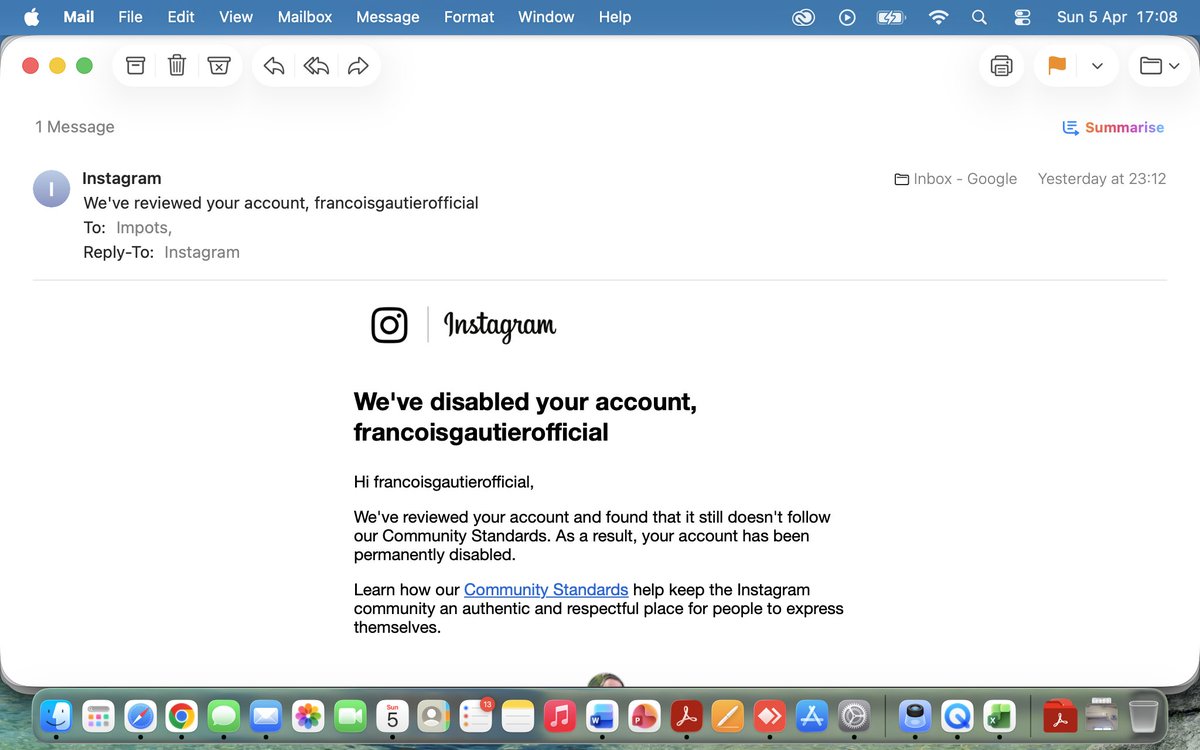The height and width of the screenshot is (750, 1200).
Task: Click Instagram sender avatar
Action: 51,189
